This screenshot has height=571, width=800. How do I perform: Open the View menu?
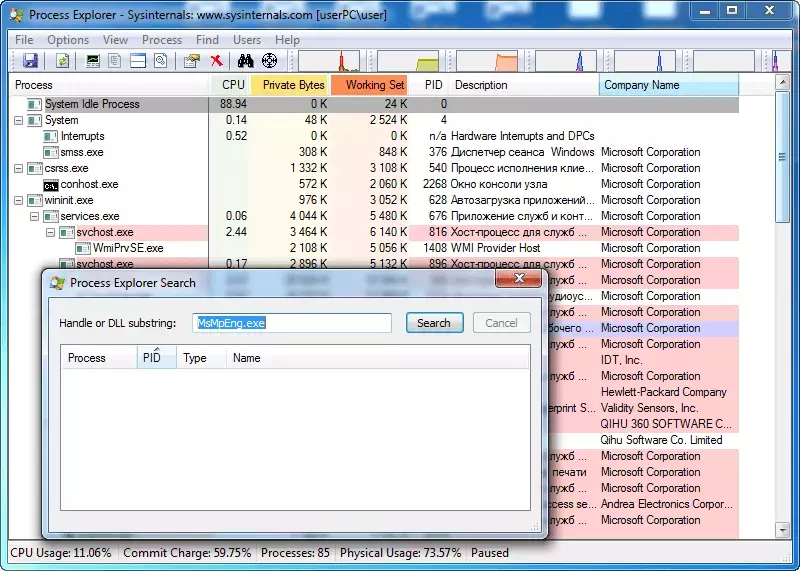click(115, 40)
